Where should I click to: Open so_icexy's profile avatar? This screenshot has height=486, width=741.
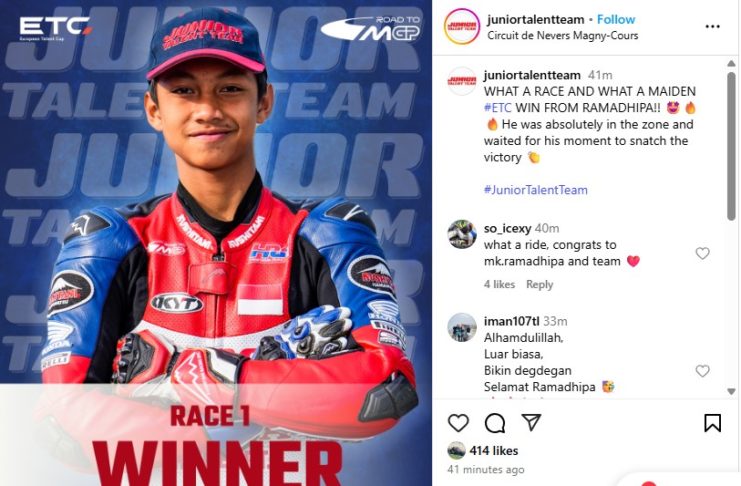click(x=462, y=234)
